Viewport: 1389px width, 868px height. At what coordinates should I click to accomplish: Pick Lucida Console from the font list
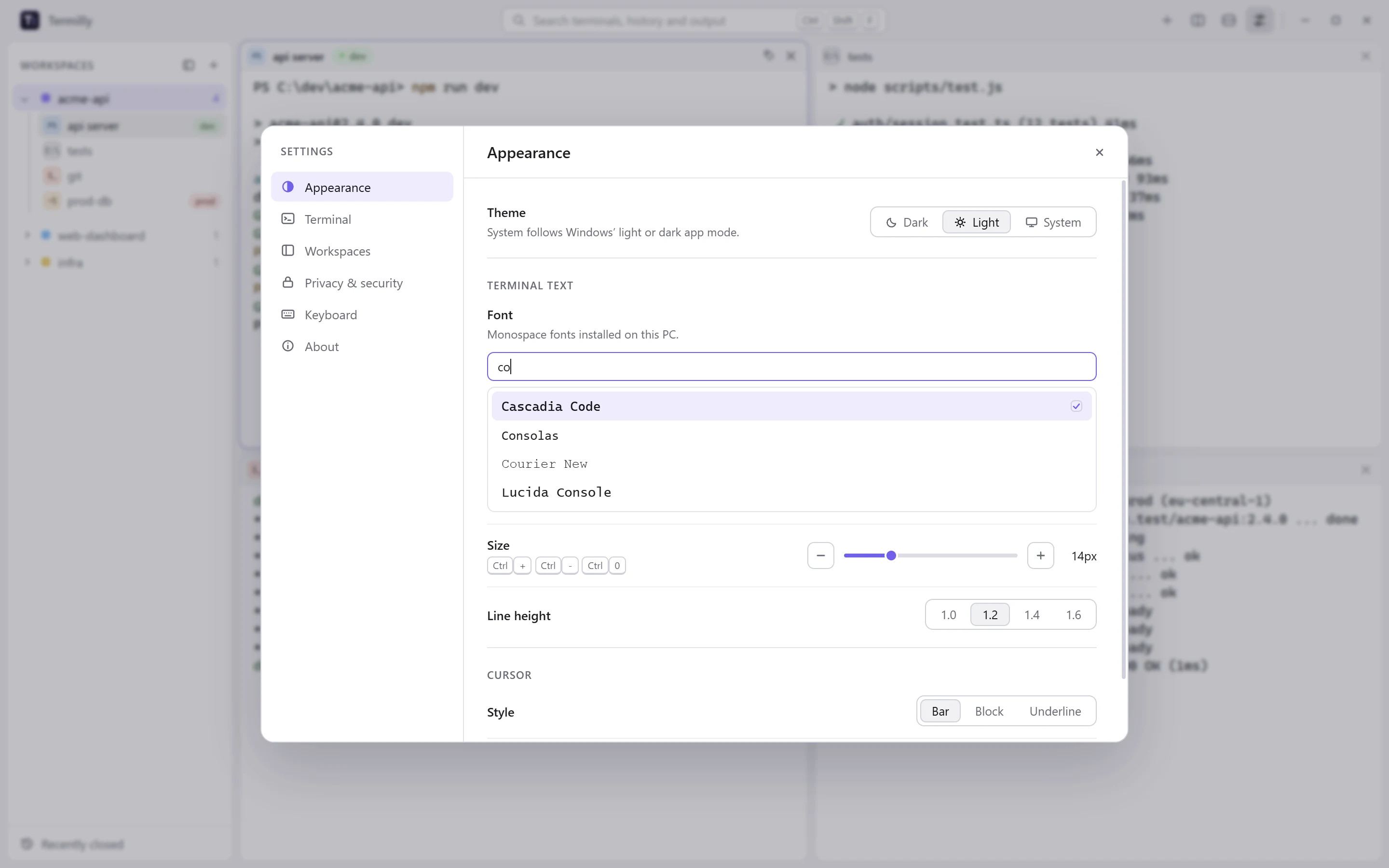coord(791,492)
